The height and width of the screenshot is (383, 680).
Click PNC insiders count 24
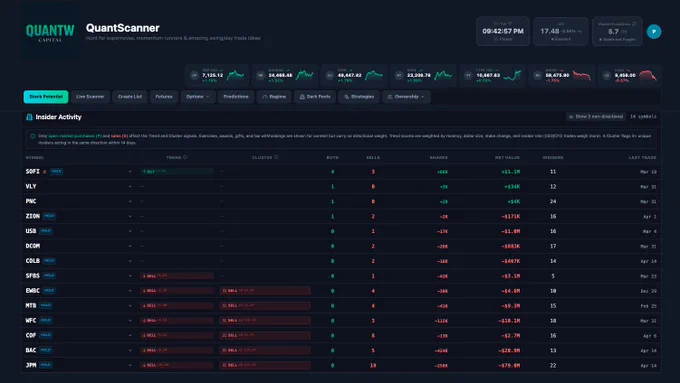click(x=553, y=202)
